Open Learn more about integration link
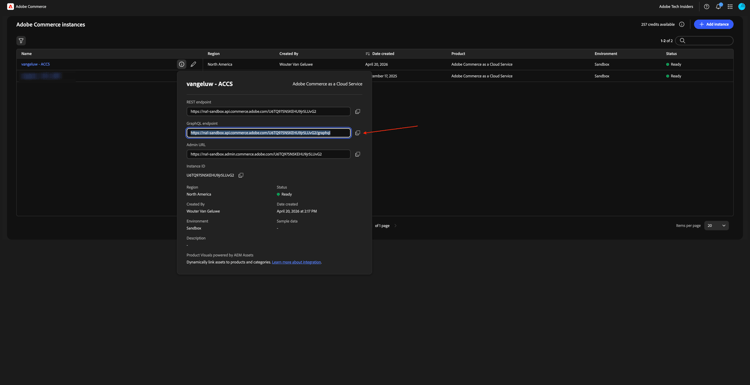The image size is (750, 385). [x=297, y=262]
